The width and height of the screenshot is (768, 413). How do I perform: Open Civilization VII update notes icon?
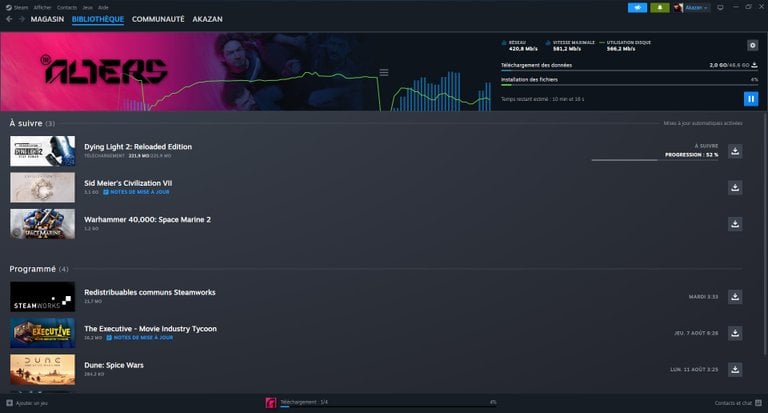pyautogui.click(x=105, y=192)
